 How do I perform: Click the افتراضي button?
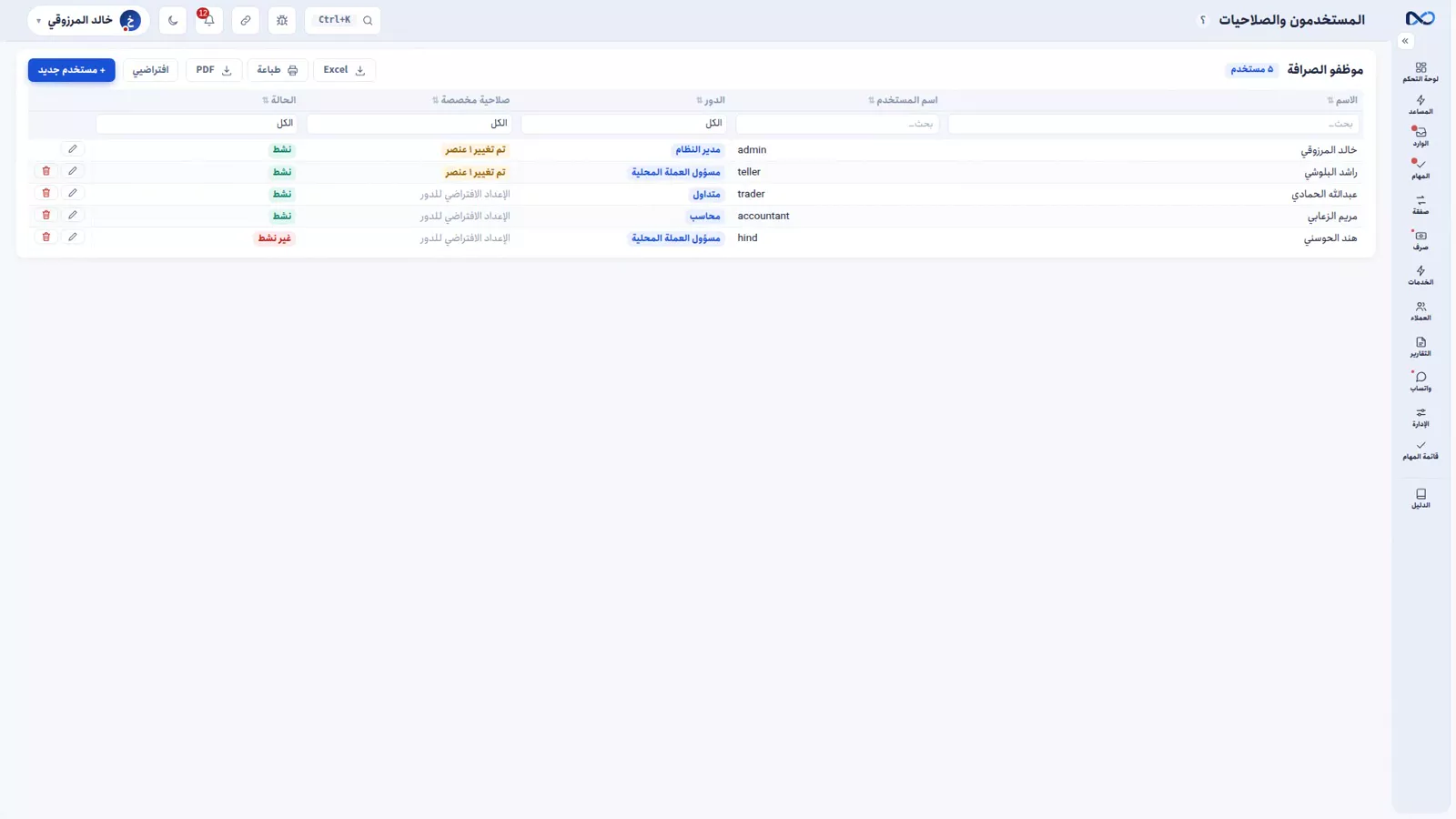(x=150, y=70)
